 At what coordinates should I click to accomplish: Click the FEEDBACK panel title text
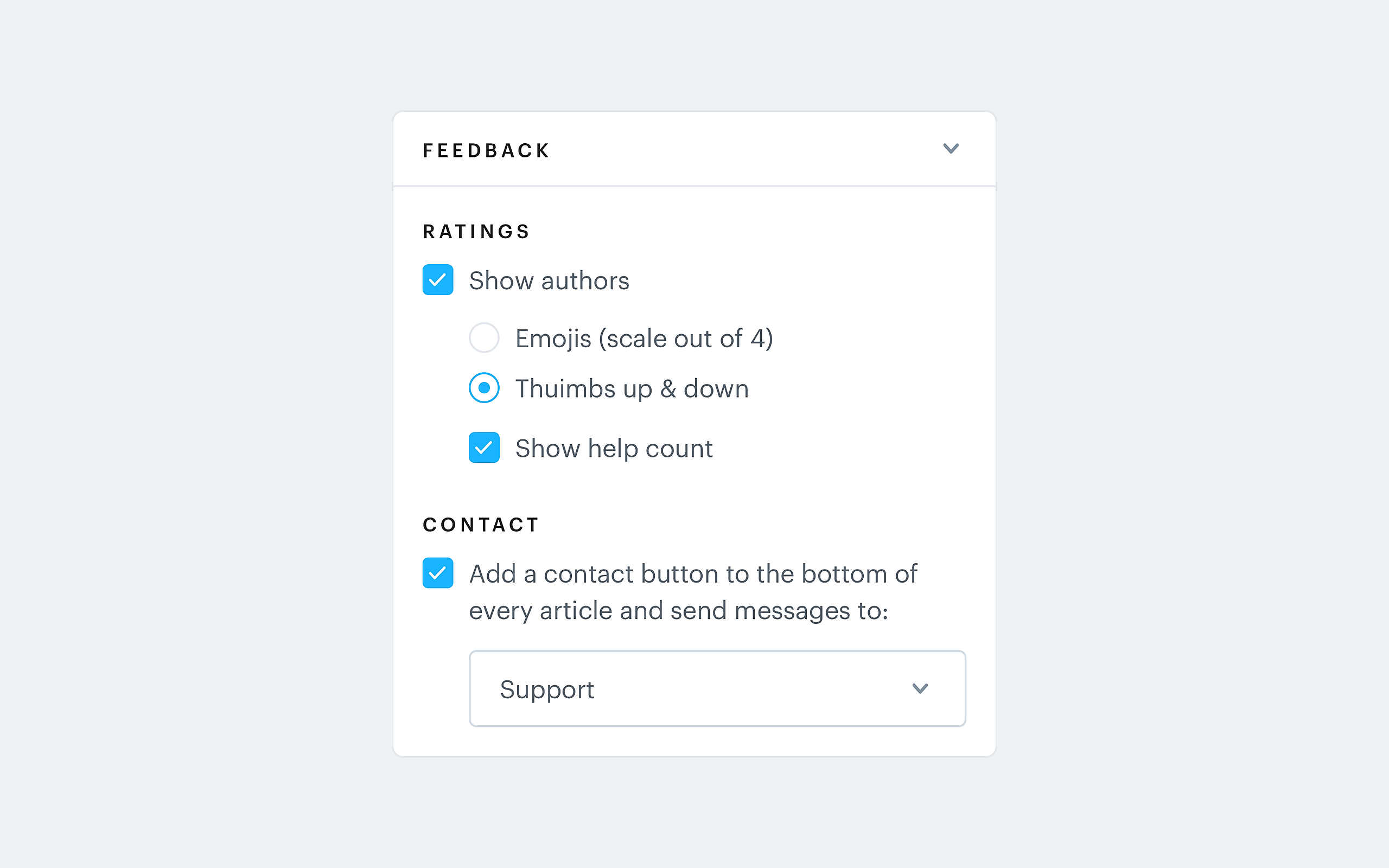pos(486,150)
